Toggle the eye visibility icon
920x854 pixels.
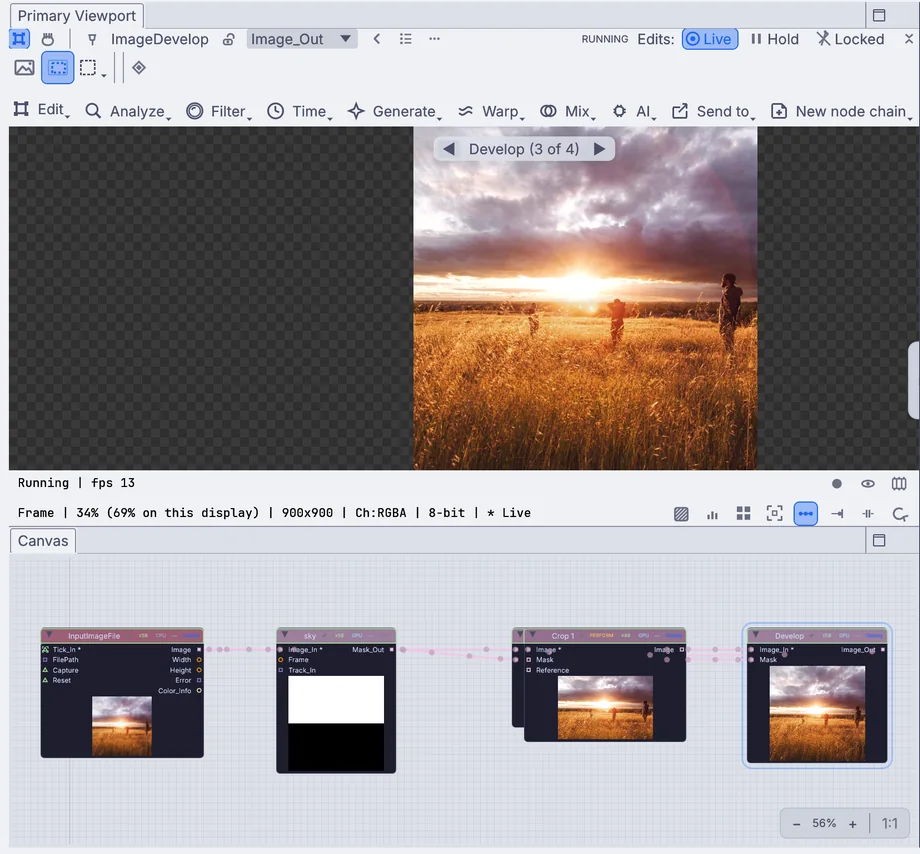click(x=868, y=483)
